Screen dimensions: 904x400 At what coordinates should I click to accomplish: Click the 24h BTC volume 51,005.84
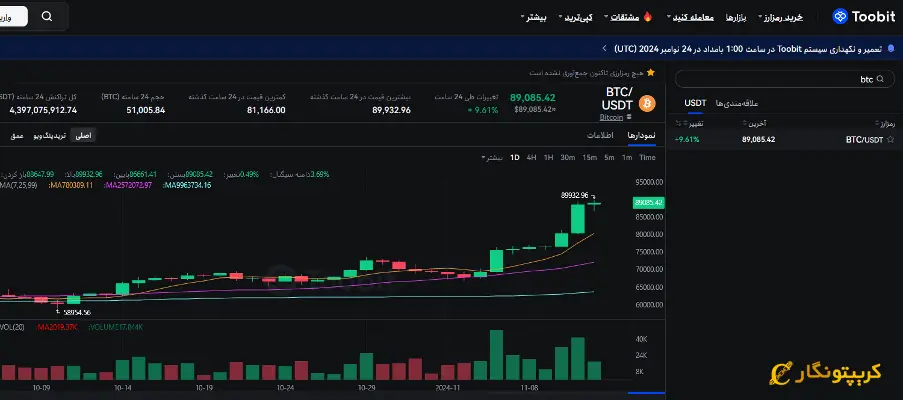(146, 110)
